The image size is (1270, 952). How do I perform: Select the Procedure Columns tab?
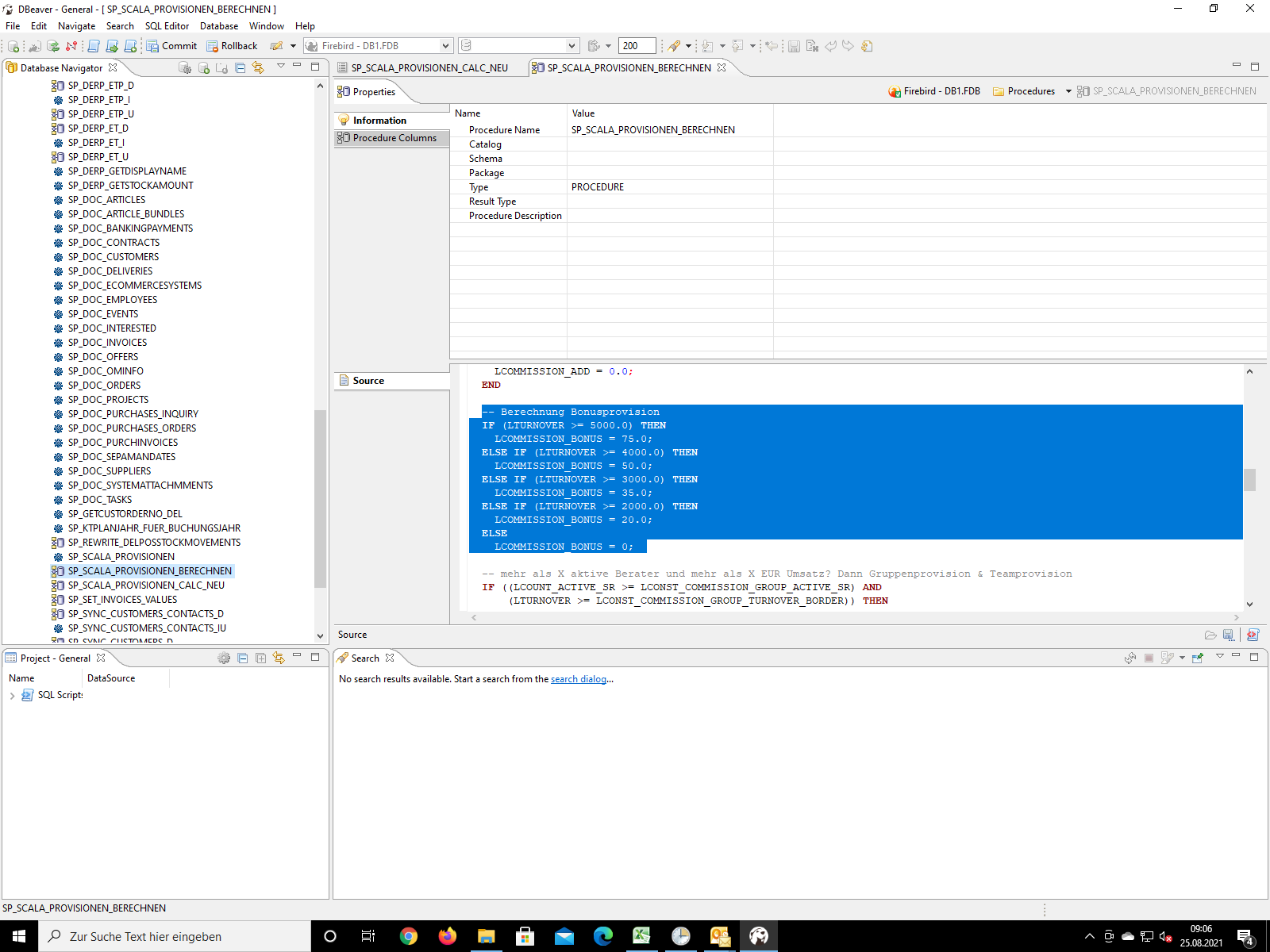click(392, 138)
